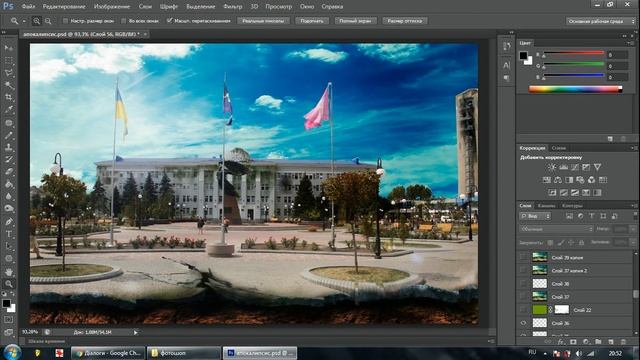Open the blending mode dropdown
Viewport: 640px width, 360px height.
tap(556, 229)
